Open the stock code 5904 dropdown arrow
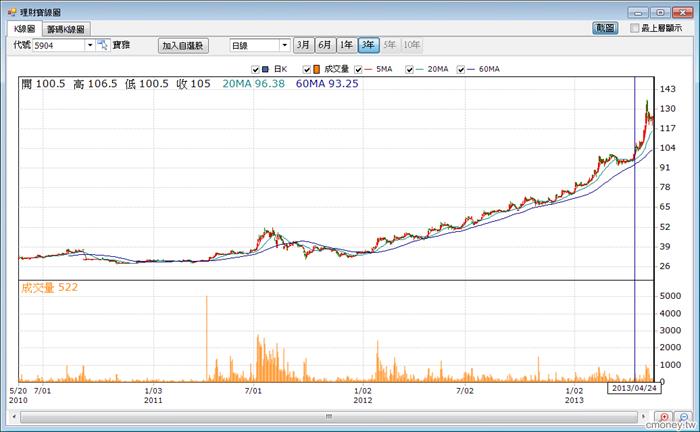This screenshot has height=432, width=700. click(x=90, y=45)
